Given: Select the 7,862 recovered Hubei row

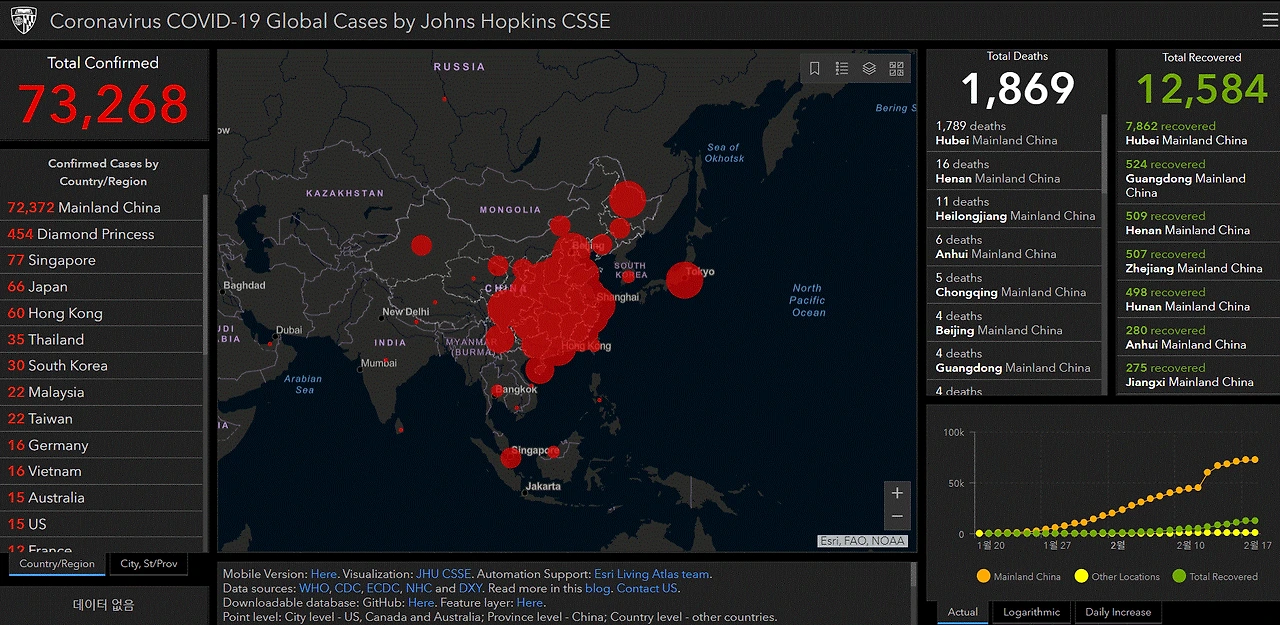Looking at the screenshot, I should tap(1198, 133).
